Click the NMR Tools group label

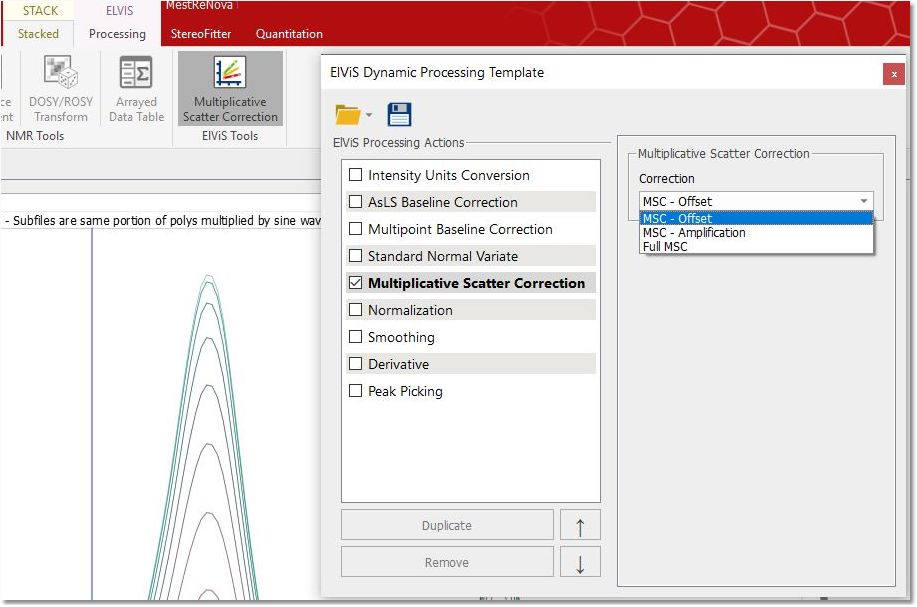35,136
